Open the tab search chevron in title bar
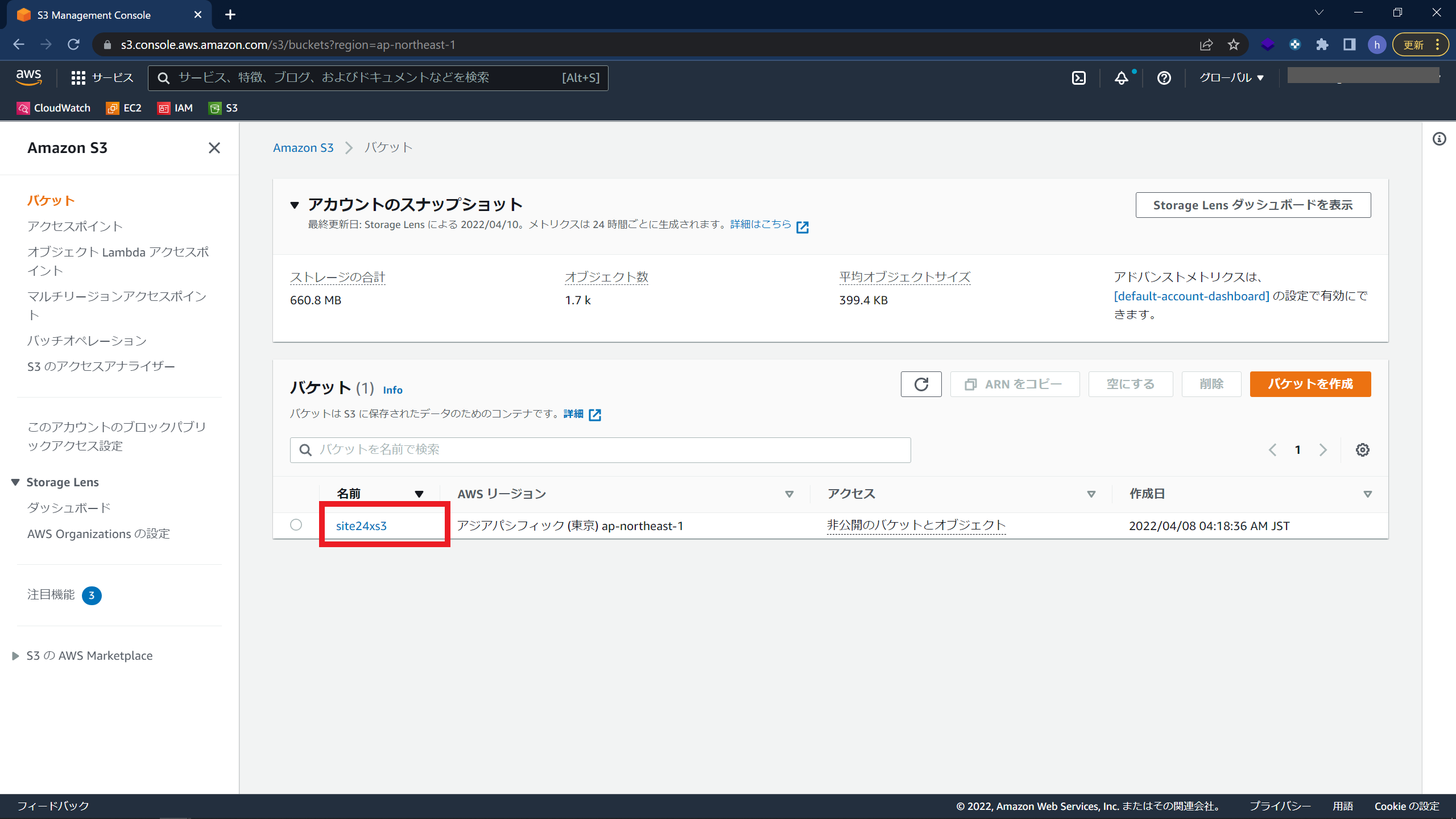Screen dimensions: 1456x819 (x=1318, y=13)
